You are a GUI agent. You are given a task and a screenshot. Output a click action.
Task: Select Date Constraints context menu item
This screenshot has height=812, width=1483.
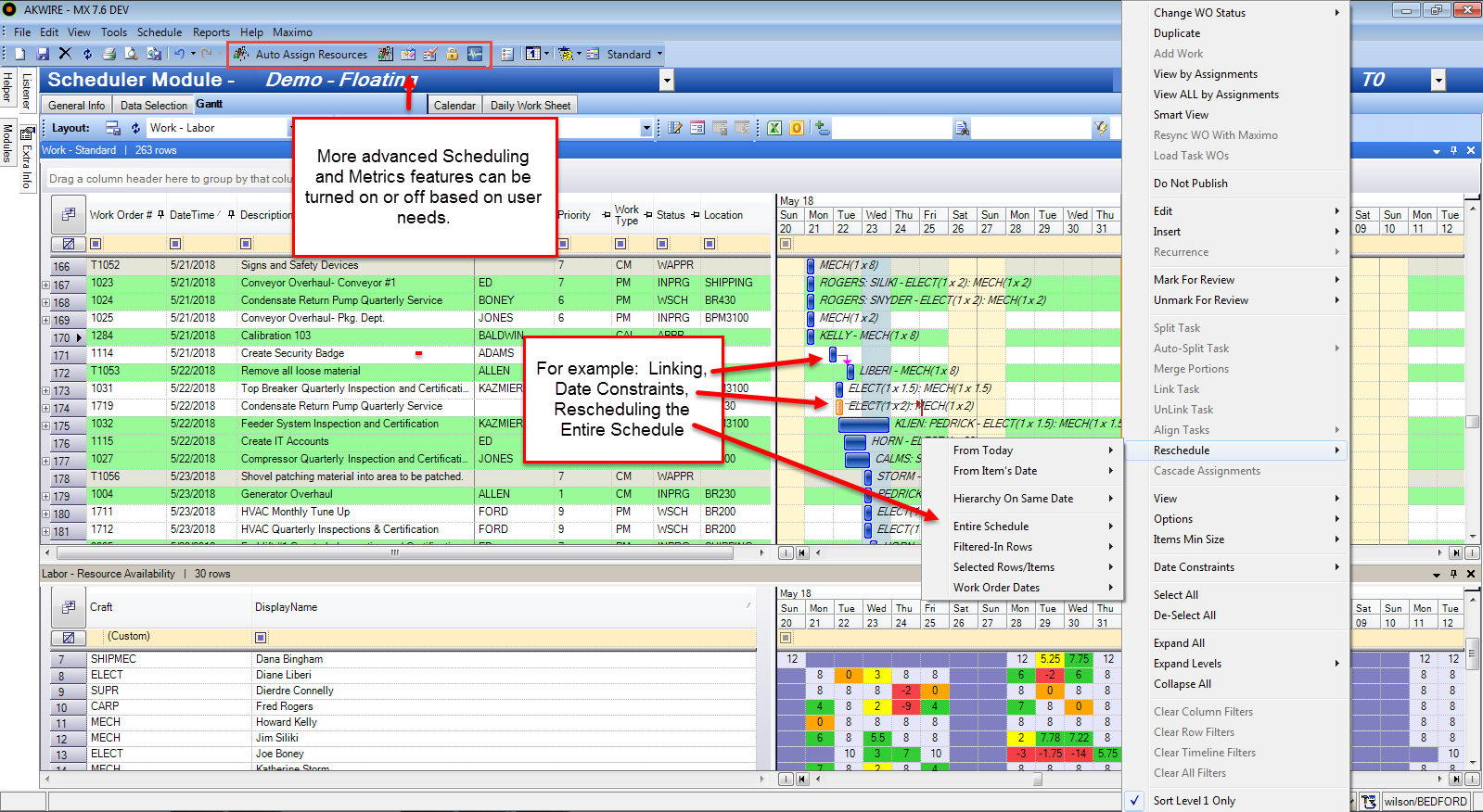pos(1194,566)
